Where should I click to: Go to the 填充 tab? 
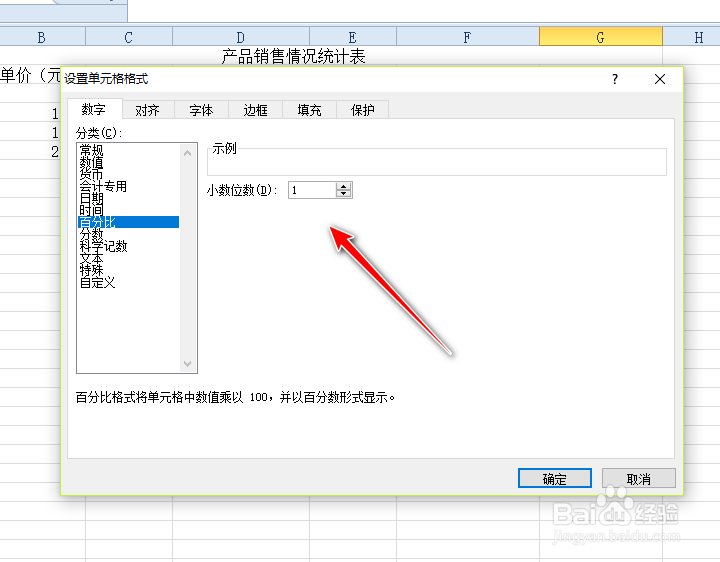309,110
